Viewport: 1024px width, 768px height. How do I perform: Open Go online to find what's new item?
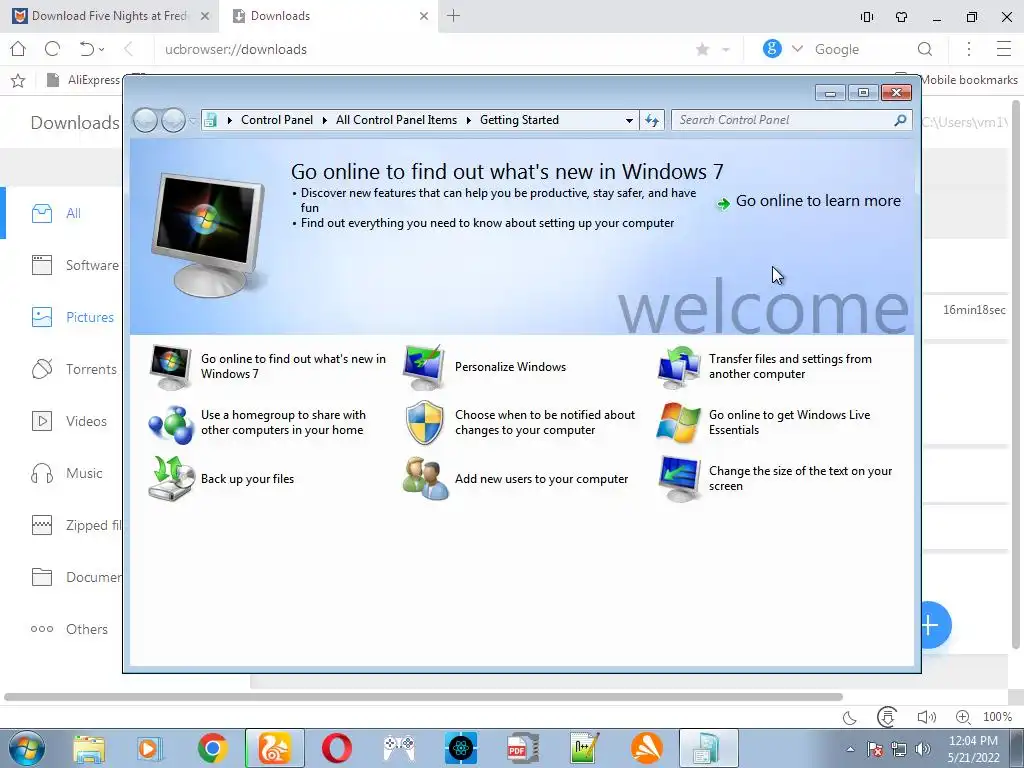pyautogui.click(x=268, y=366)
